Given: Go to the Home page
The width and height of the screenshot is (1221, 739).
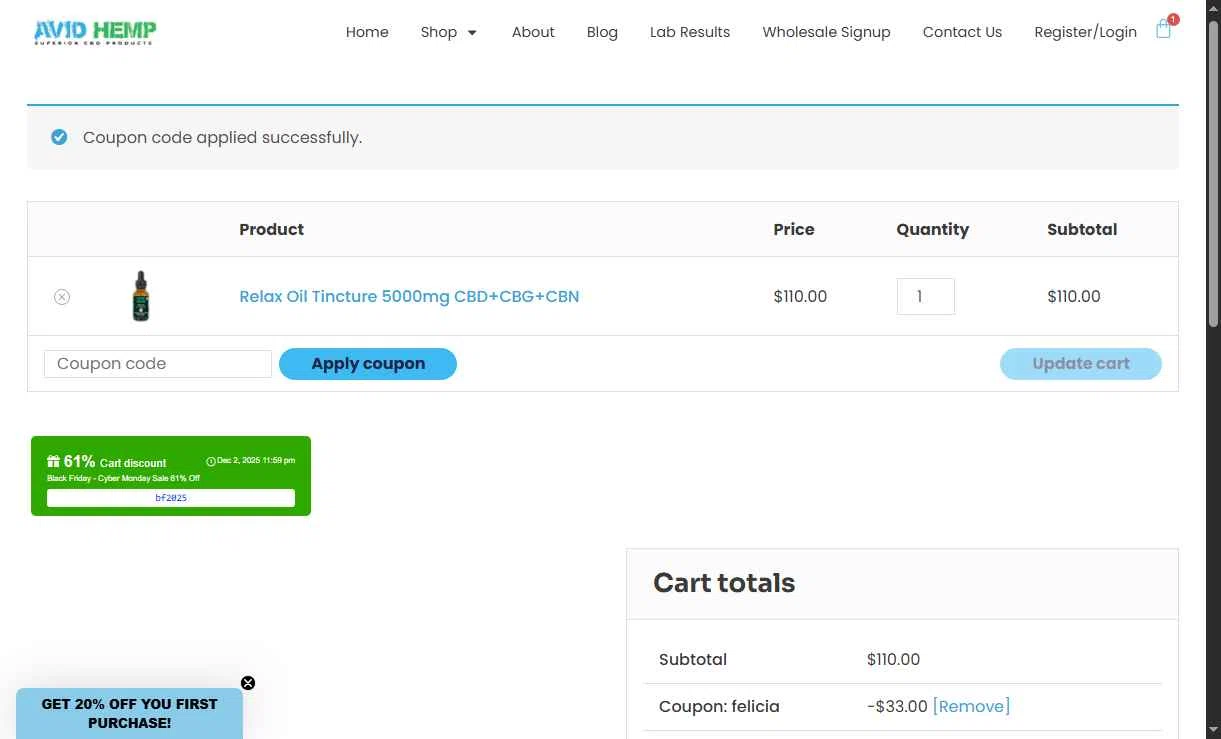Looking at the screenshot, I should click(x=367, y=32).
